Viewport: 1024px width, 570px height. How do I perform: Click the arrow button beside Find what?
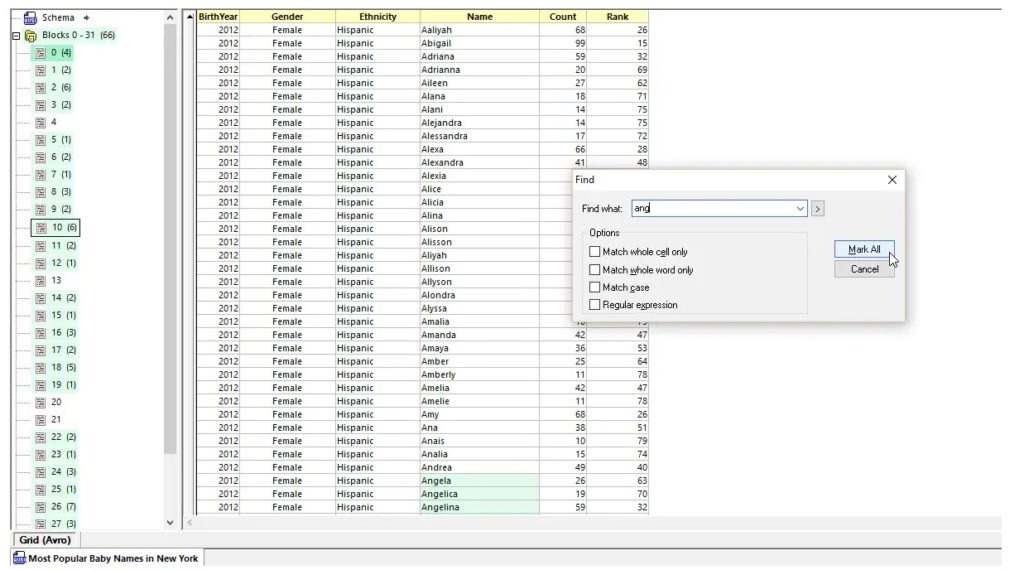818,209
